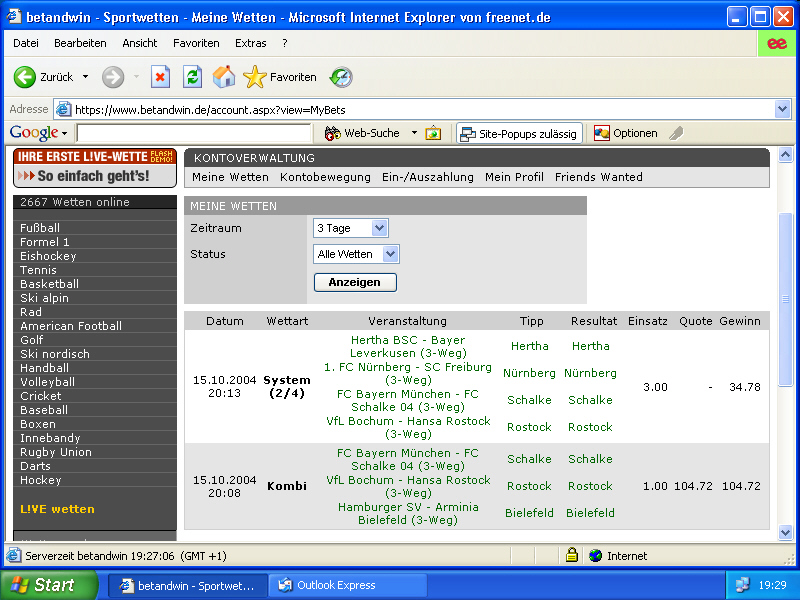This screenshot has width=800, height=600.
Task: Open the Fußball sidebar link
Action: coord(40,228)
